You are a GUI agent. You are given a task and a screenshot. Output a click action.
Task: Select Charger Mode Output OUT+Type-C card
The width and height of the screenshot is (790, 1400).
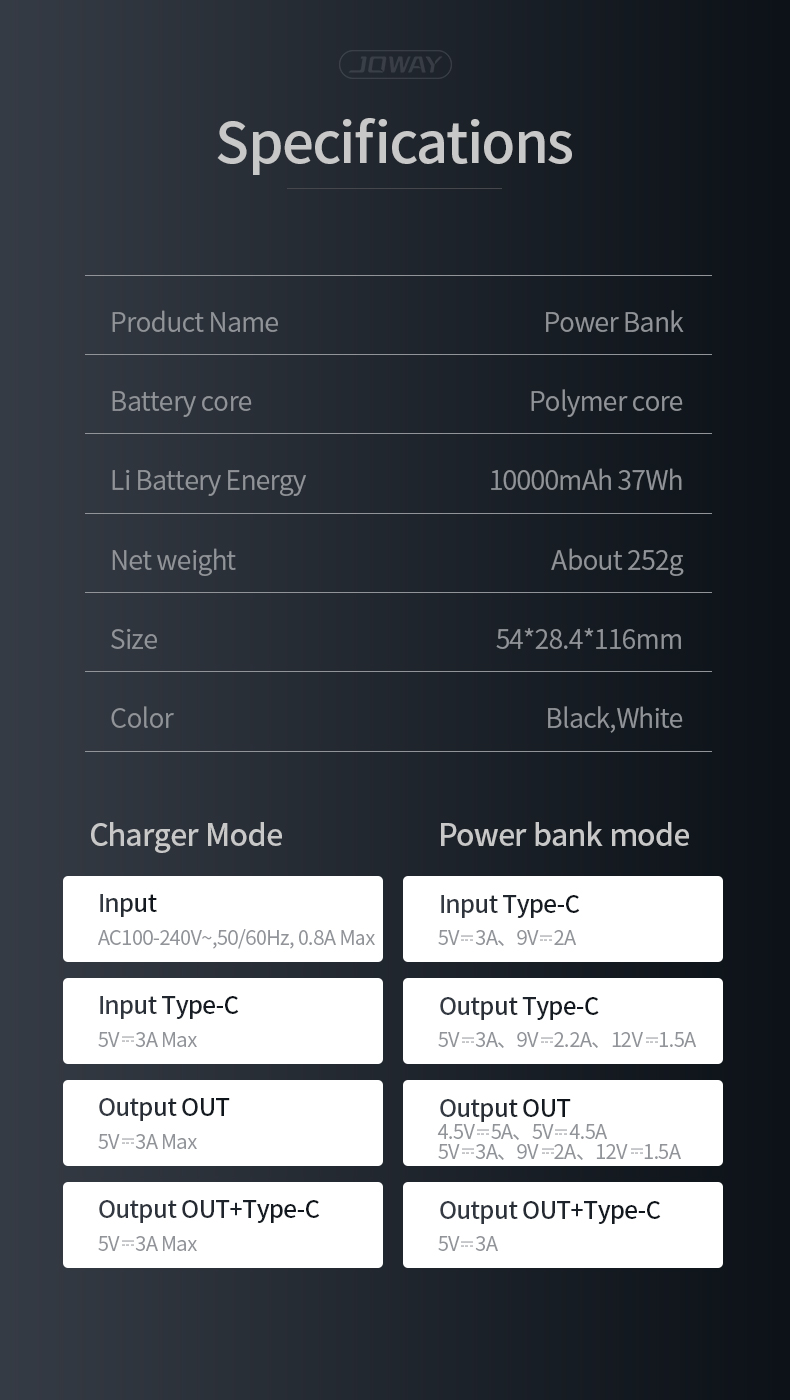[223, 1225]
